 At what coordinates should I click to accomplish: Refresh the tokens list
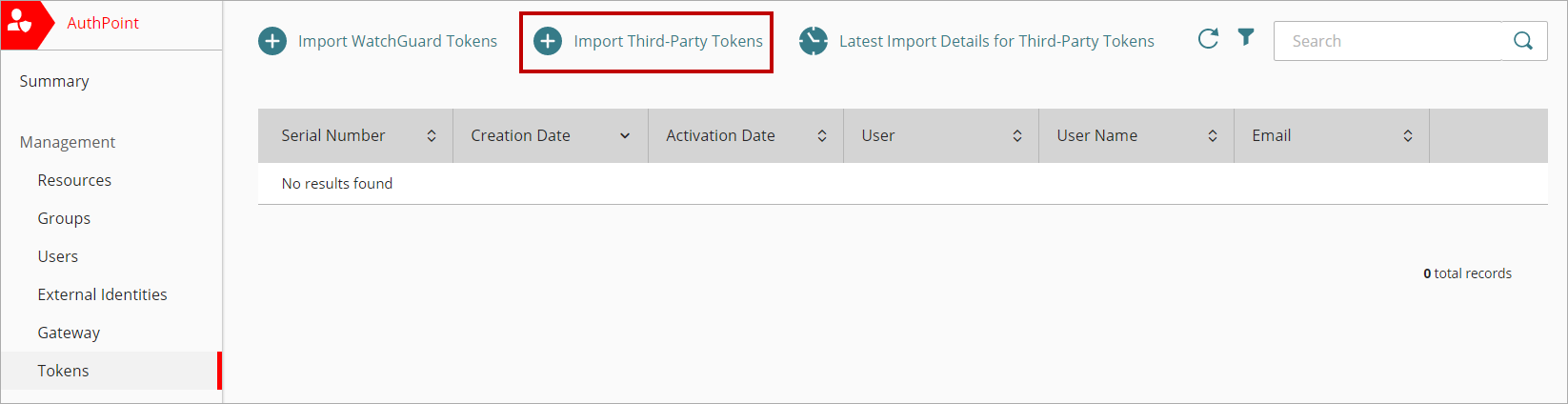[1208, 39]
